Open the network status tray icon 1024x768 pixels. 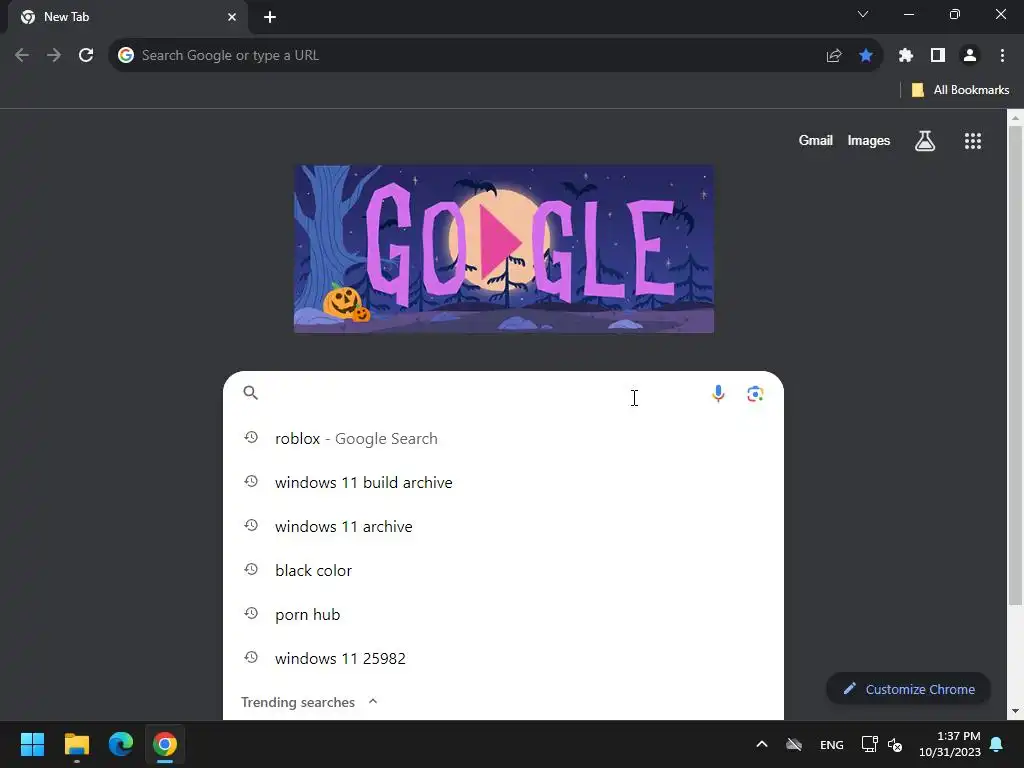(x=869, y=744)
